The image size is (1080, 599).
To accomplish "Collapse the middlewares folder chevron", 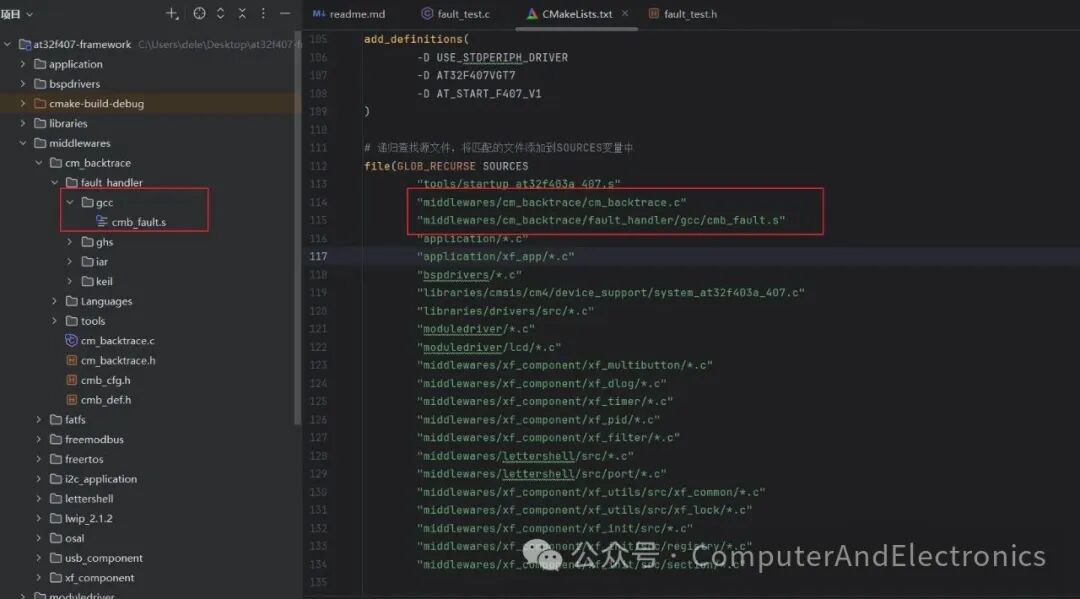I will point(23,143).
